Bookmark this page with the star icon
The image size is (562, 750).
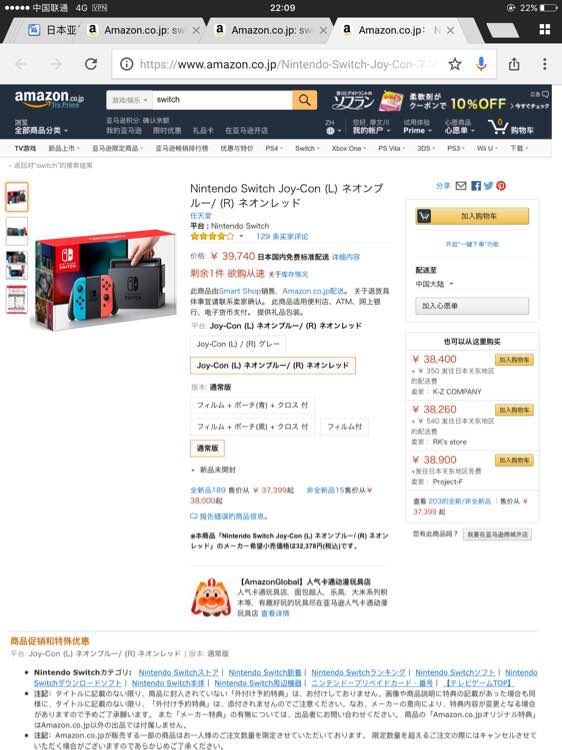pyautogui.click(x=454, y=64)
